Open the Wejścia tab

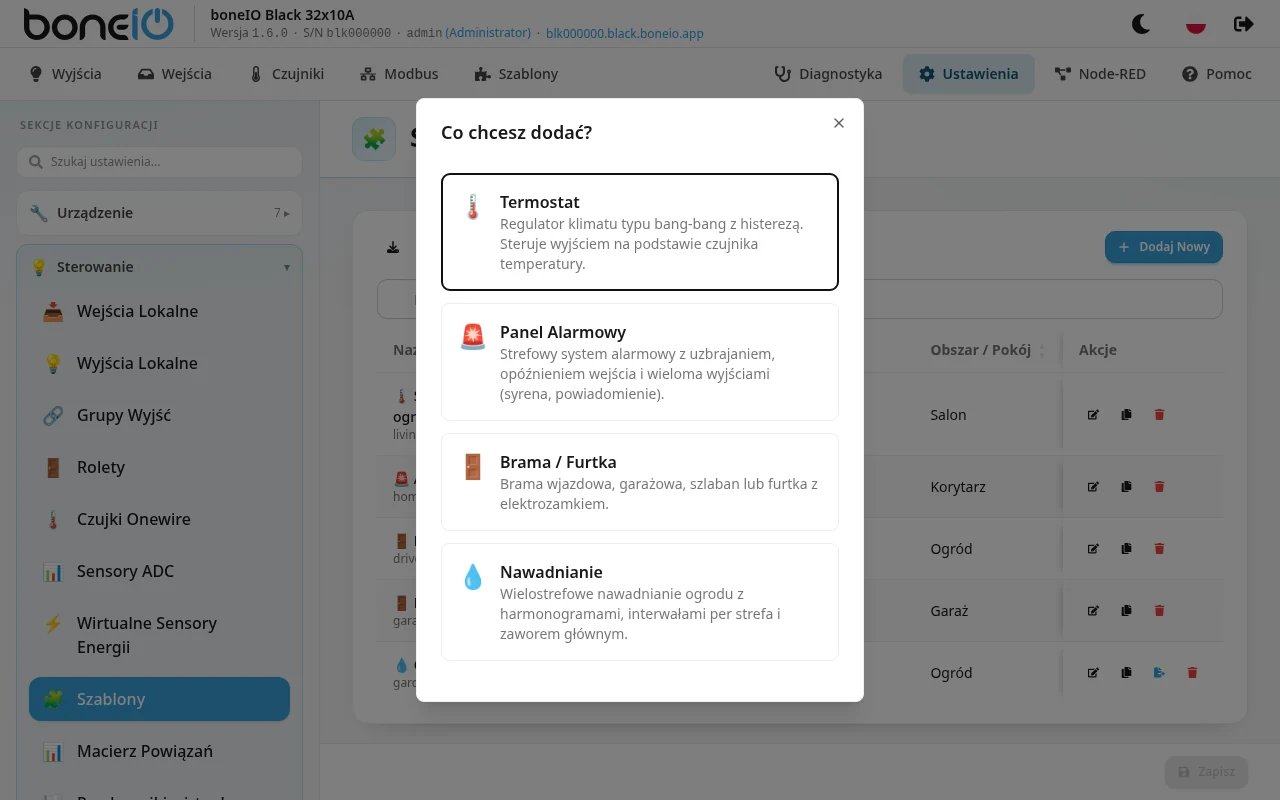[175, 74]
